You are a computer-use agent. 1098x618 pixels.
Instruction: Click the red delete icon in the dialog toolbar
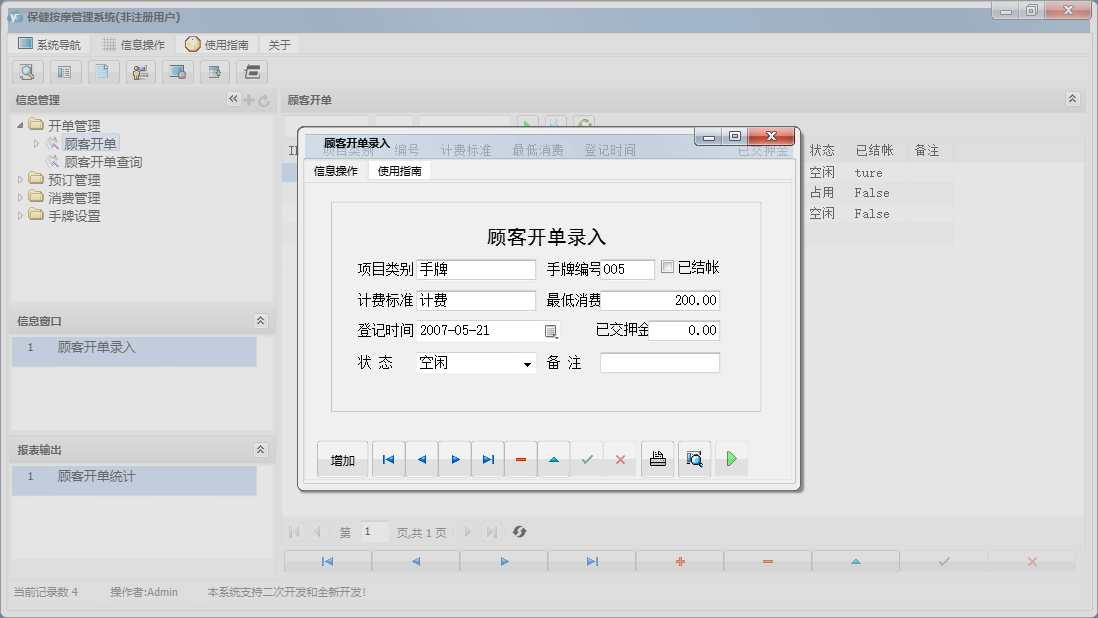coord(520,459)
